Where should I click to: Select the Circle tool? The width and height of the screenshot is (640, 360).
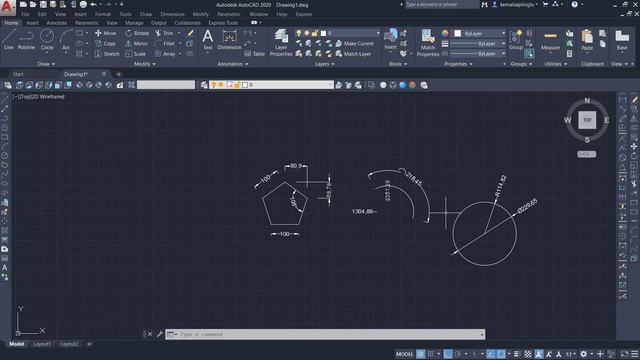click(x=47, y=40)
